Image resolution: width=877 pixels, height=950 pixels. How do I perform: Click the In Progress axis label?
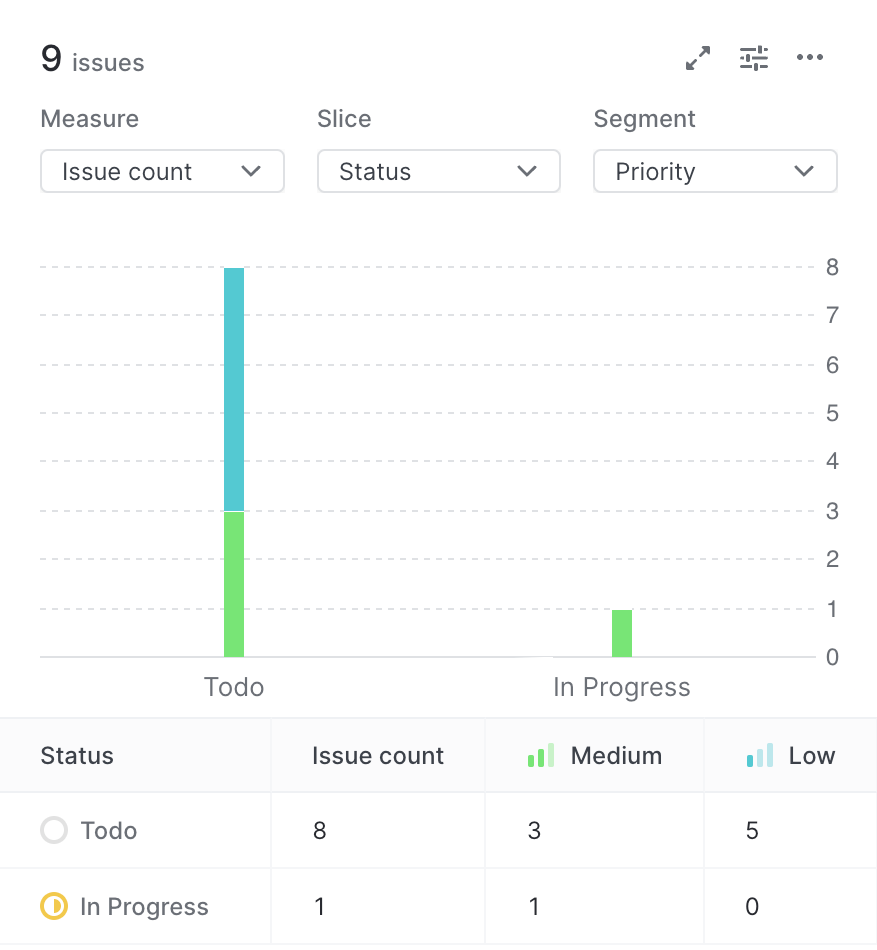tap(621, 687)
